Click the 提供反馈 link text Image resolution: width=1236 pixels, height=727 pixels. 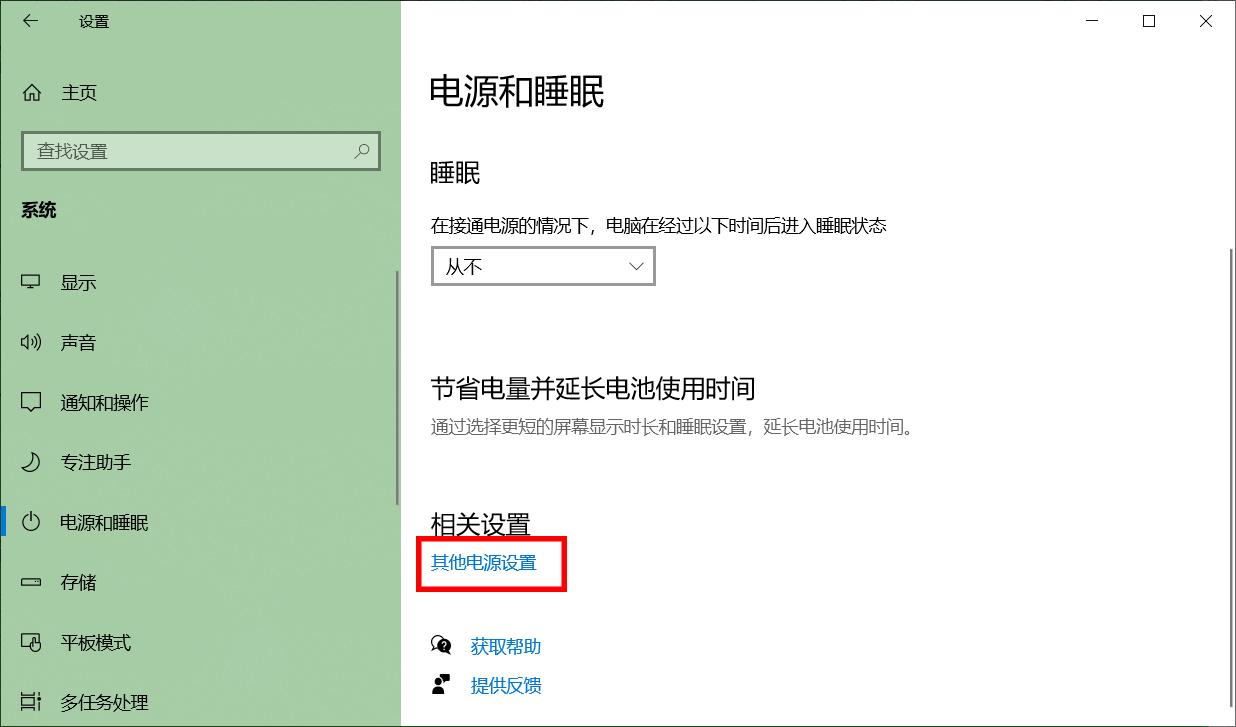505,684
